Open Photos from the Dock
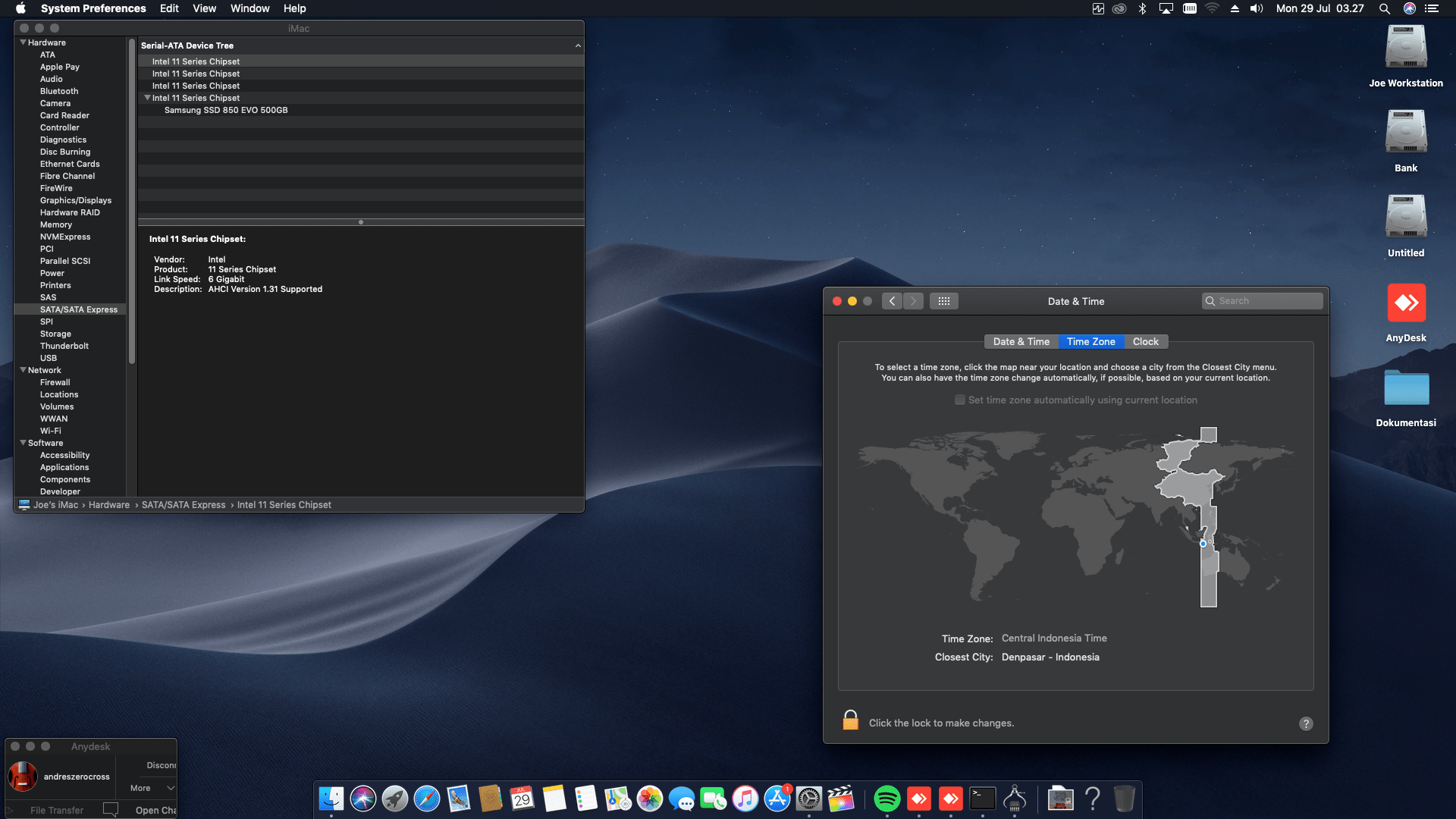Image resolution: width=1456 pixels, height=819 pixels. tap(650, 799)
